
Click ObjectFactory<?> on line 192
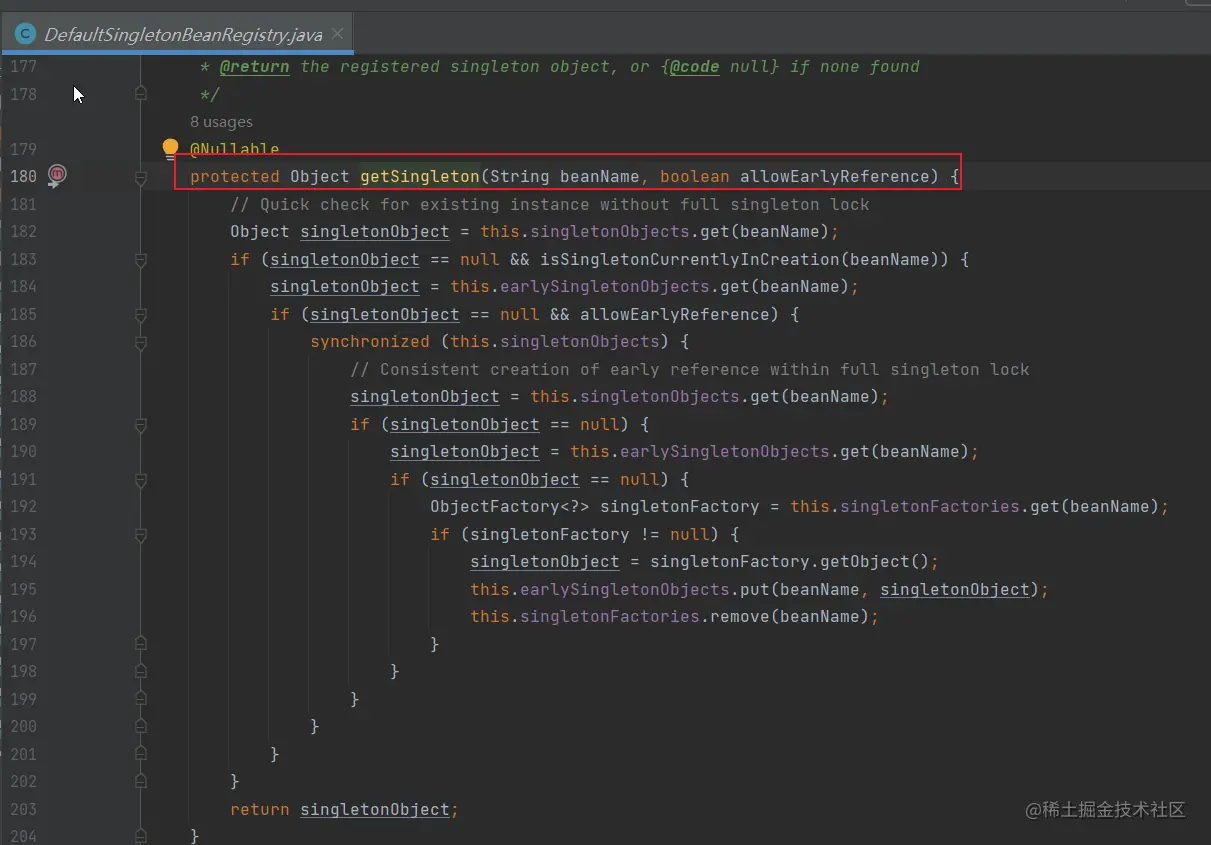[x=510, y=506]
